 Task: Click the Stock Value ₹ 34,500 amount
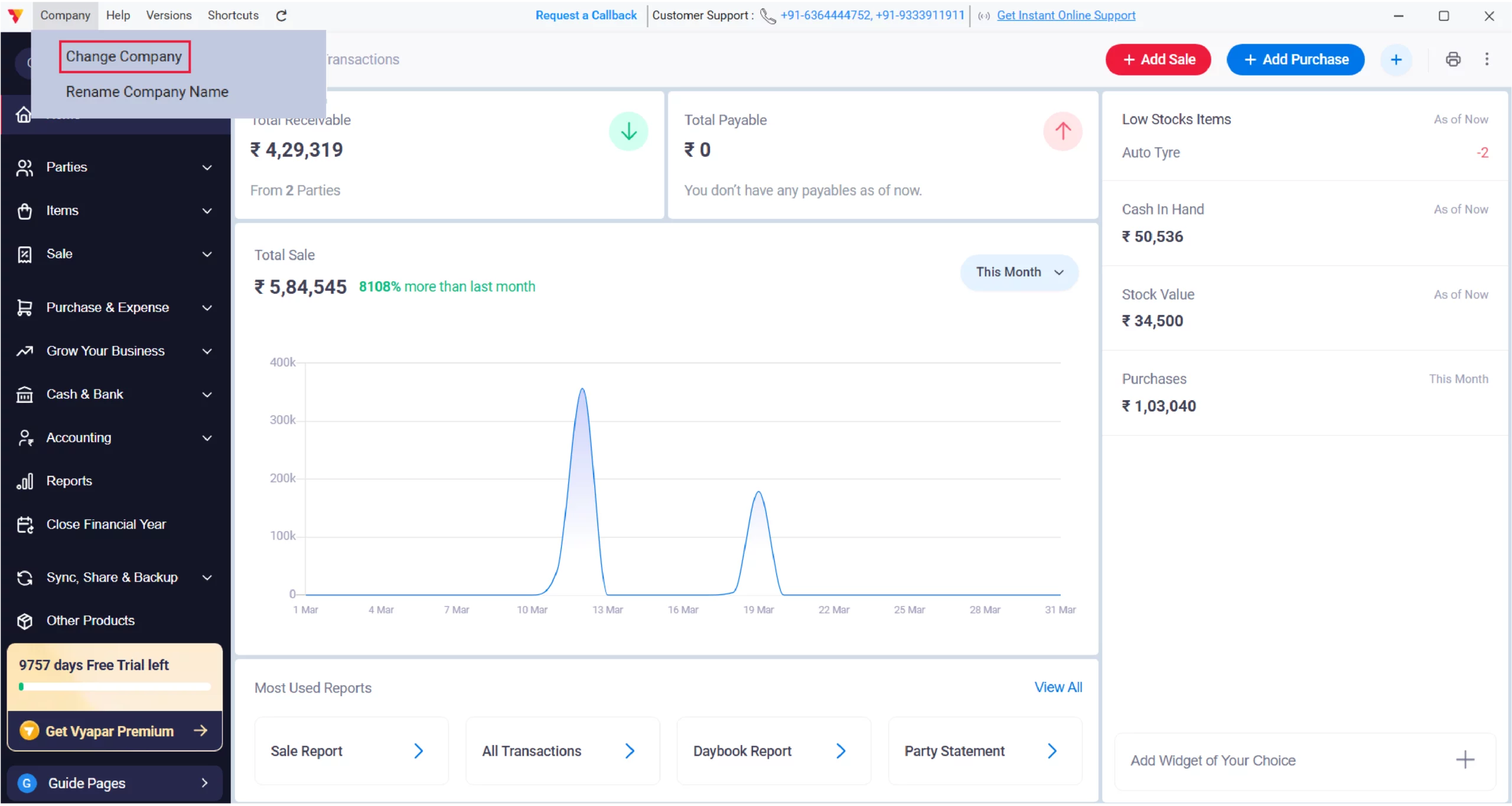point(1152,321)
